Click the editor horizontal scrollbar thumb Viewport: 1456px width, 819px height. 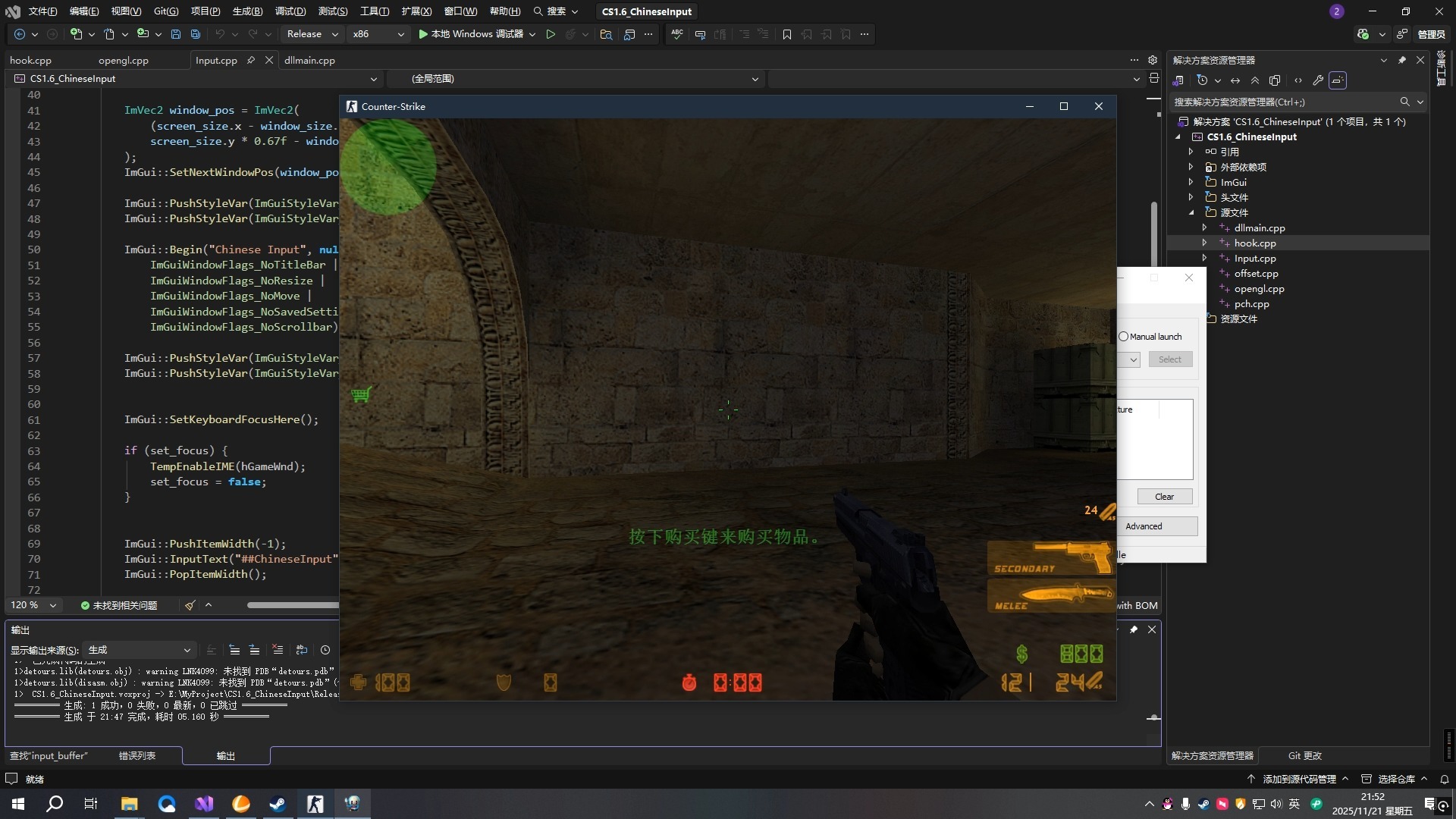293,605
